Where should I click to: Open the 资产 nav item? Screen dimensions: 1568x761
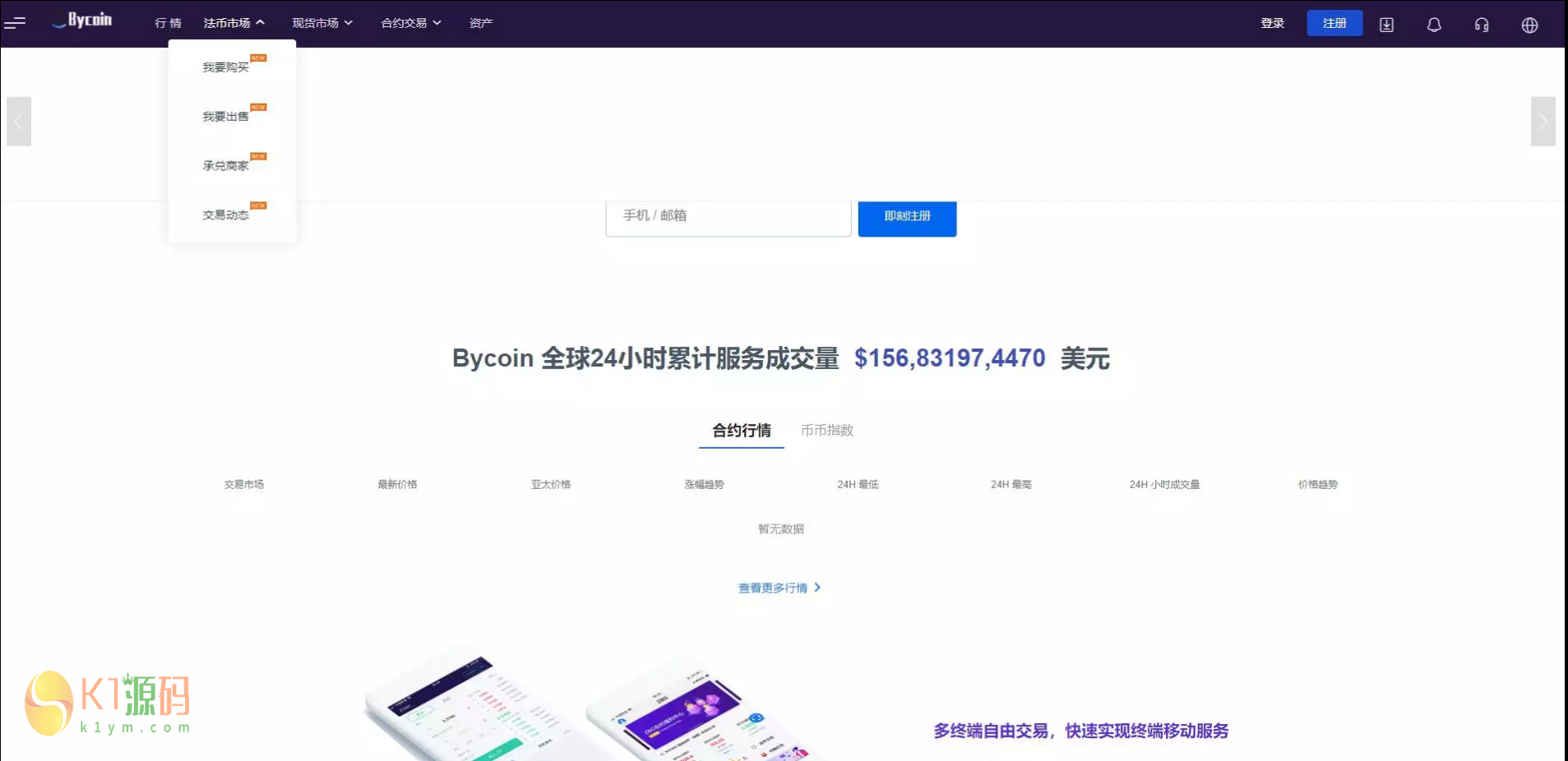point(481,23)
